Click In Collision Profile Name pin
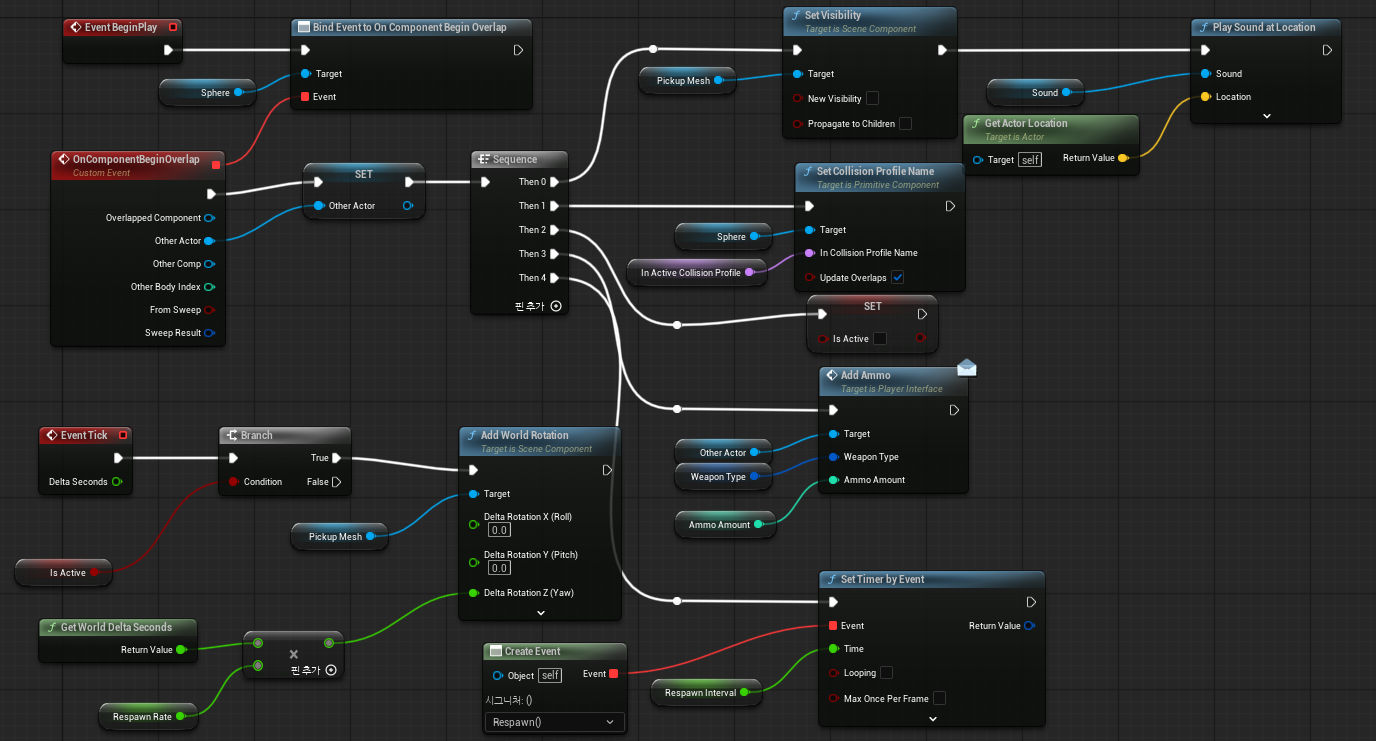The width and height of the screenshot is (1376, 741). pos(810,253)
